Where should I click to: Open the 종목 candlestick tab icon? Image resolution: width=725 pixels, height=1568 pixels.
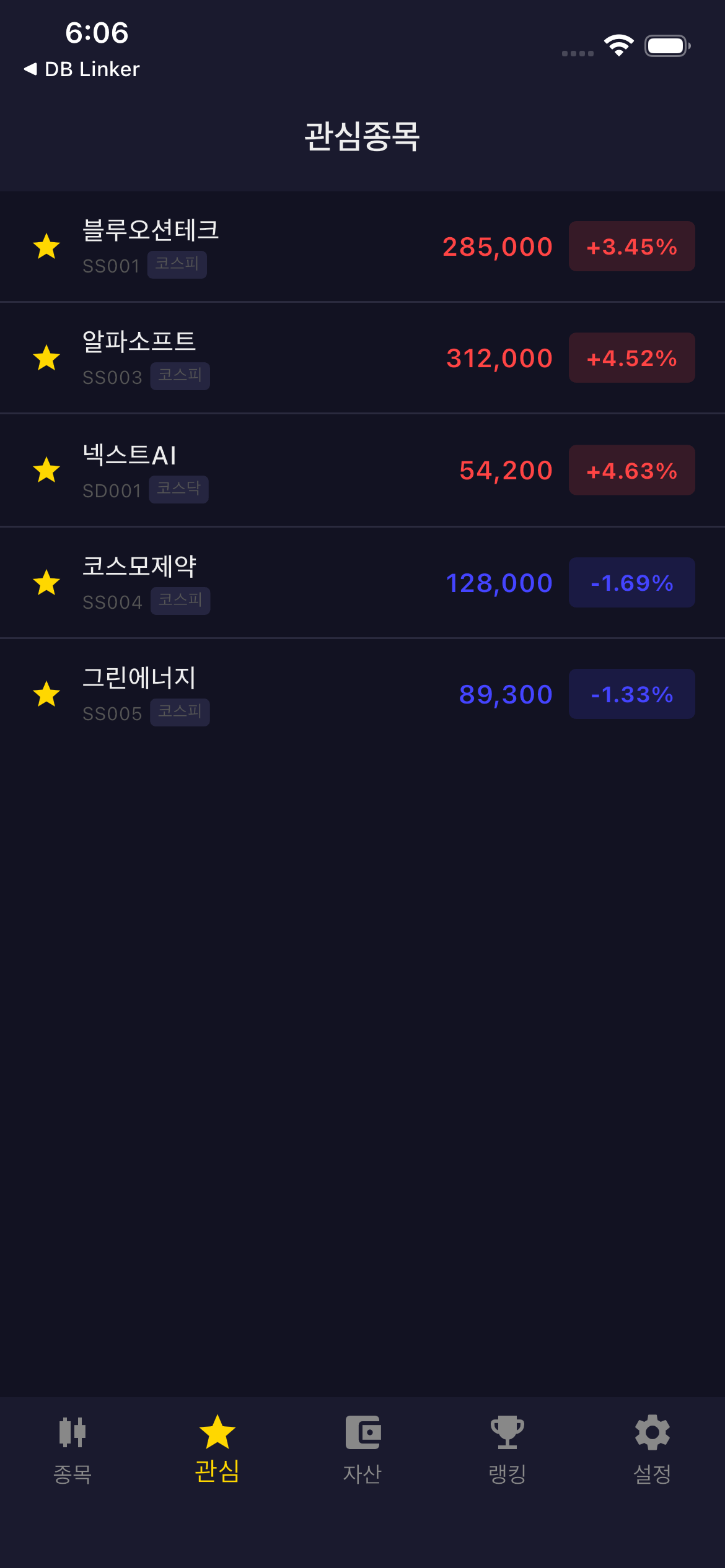tap(72, 1432)
